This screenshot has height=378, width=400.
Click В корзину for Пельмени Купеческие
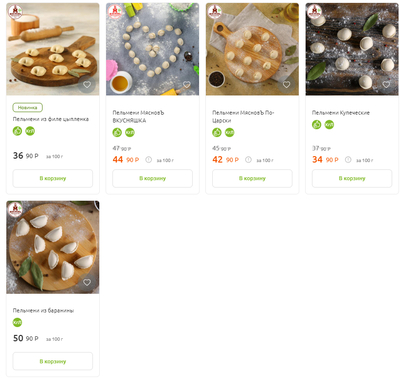[352, 178]
